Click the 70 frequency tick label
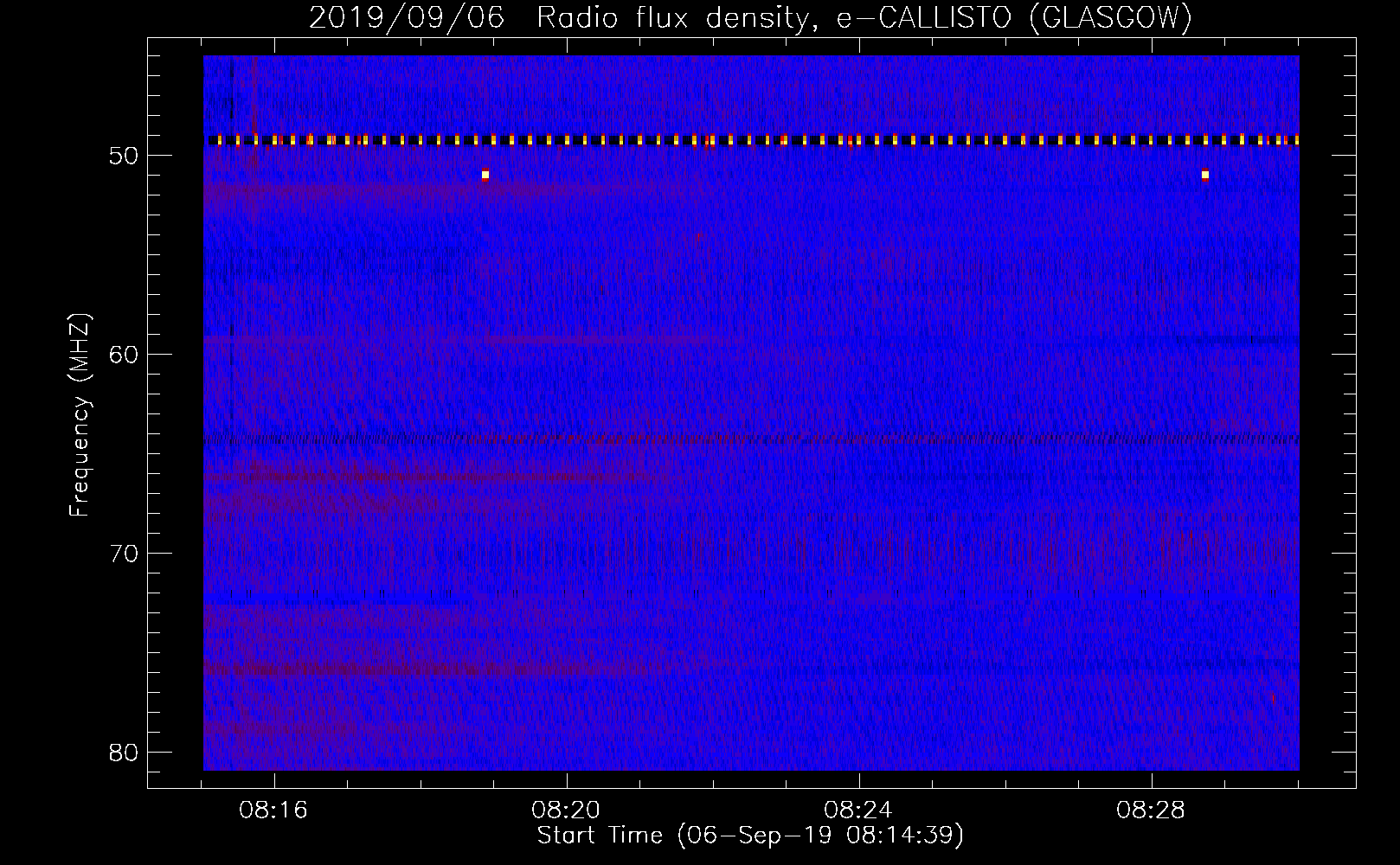The width and height of the screenshot is (1400, 865). (125, 554)
